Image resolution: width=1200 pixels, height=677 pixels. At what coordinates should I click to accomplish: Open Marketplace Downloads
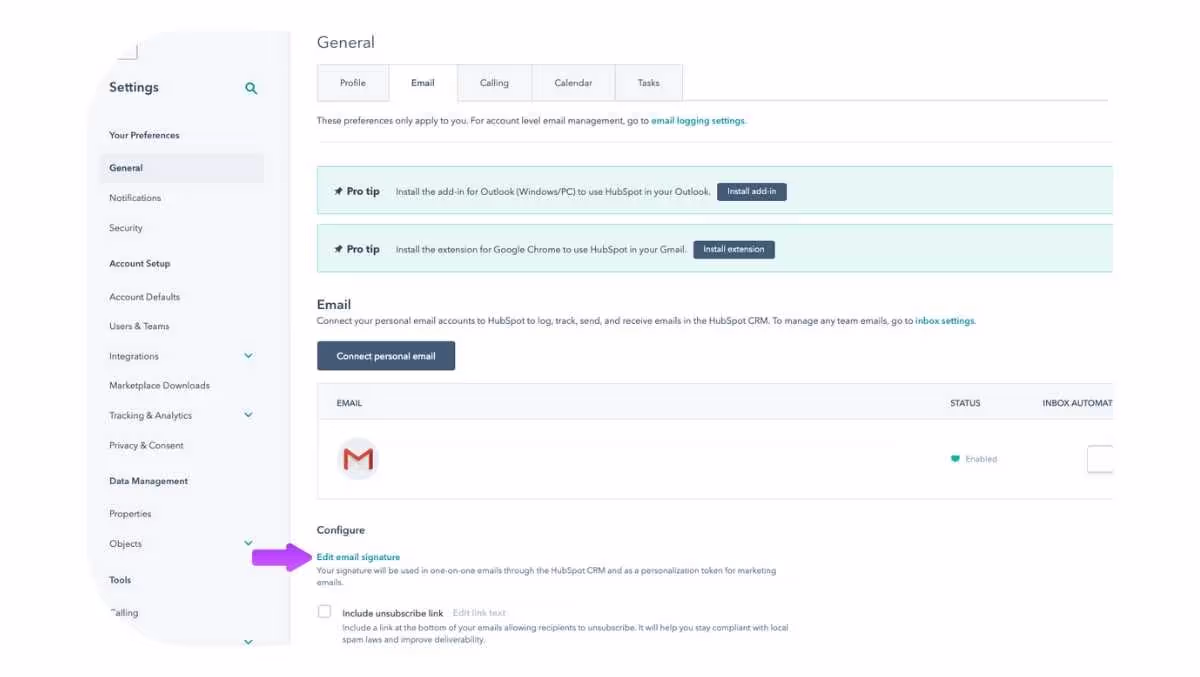[x=160, y=385]
